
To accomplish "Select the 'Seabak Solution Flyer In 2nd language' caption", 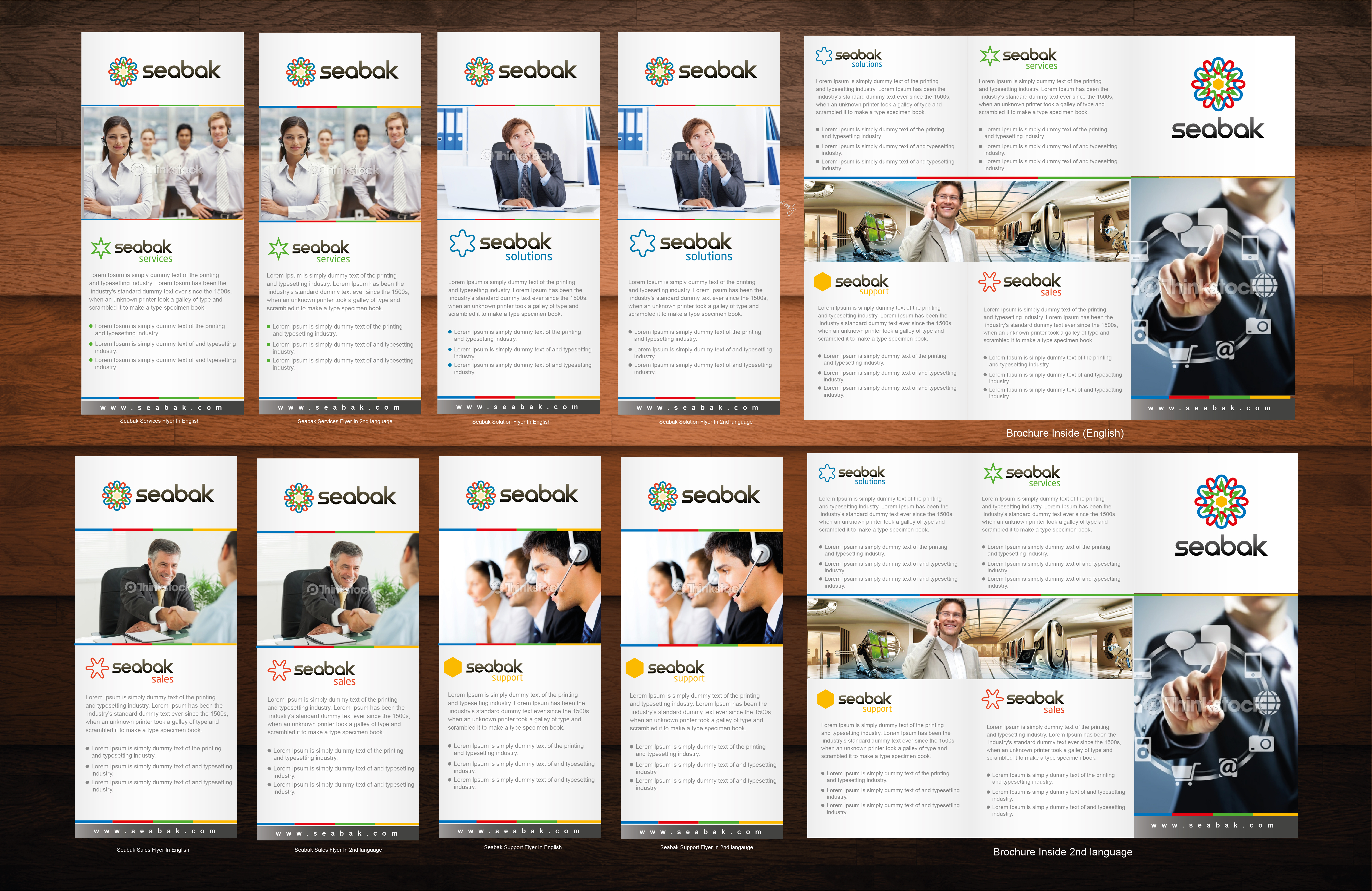I will click(x=706, y=422).
